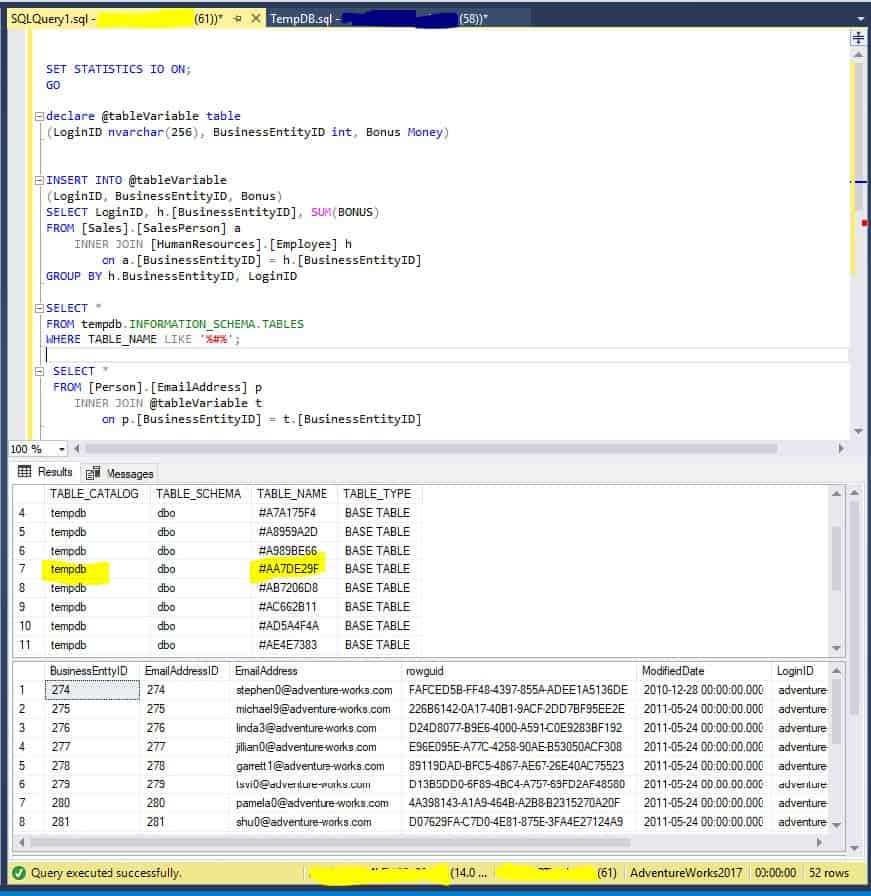Click results pane outer scrollbar up arrow
The image size is (871, 896).
point(854,492)
